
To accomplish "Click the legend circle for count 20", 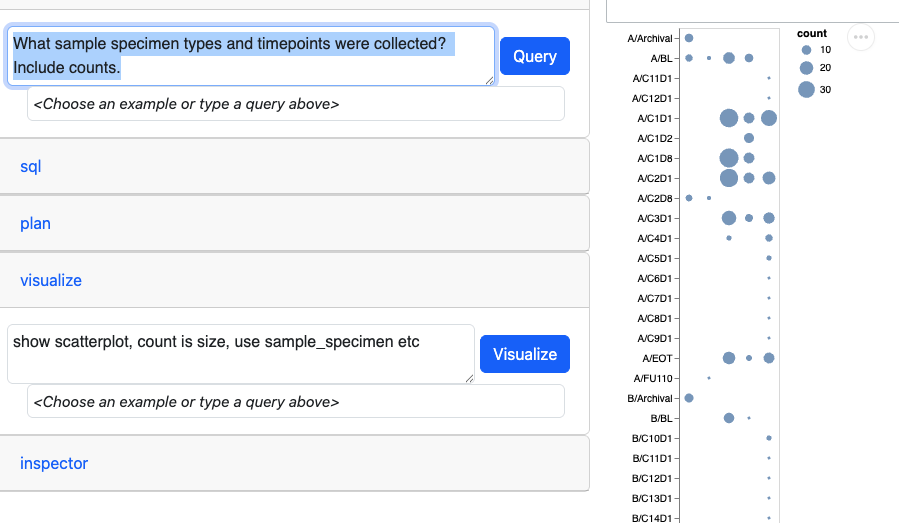I will click(x=806, y=68).
